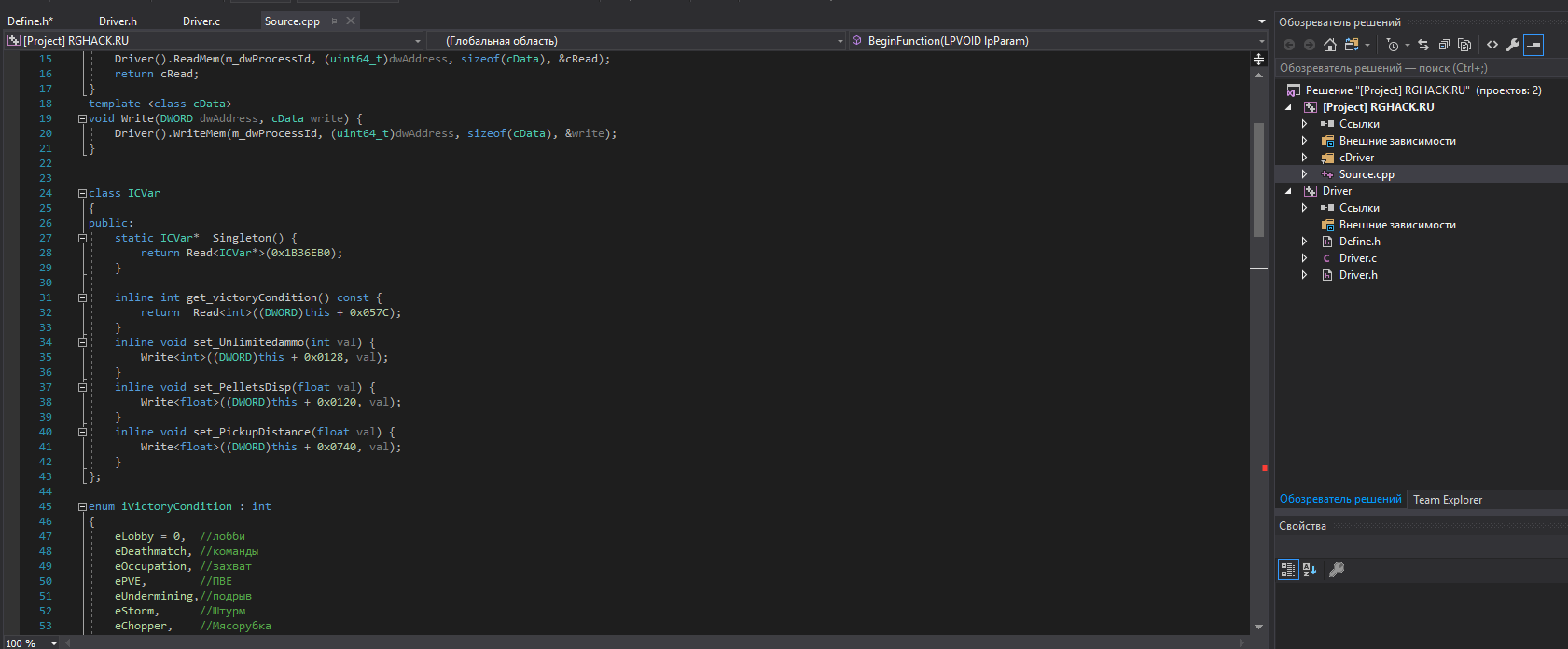Image resolution: width=1568 pixels, height=649 pixels.
Task: Expand the cDriver folder node
Action: 1305,158
